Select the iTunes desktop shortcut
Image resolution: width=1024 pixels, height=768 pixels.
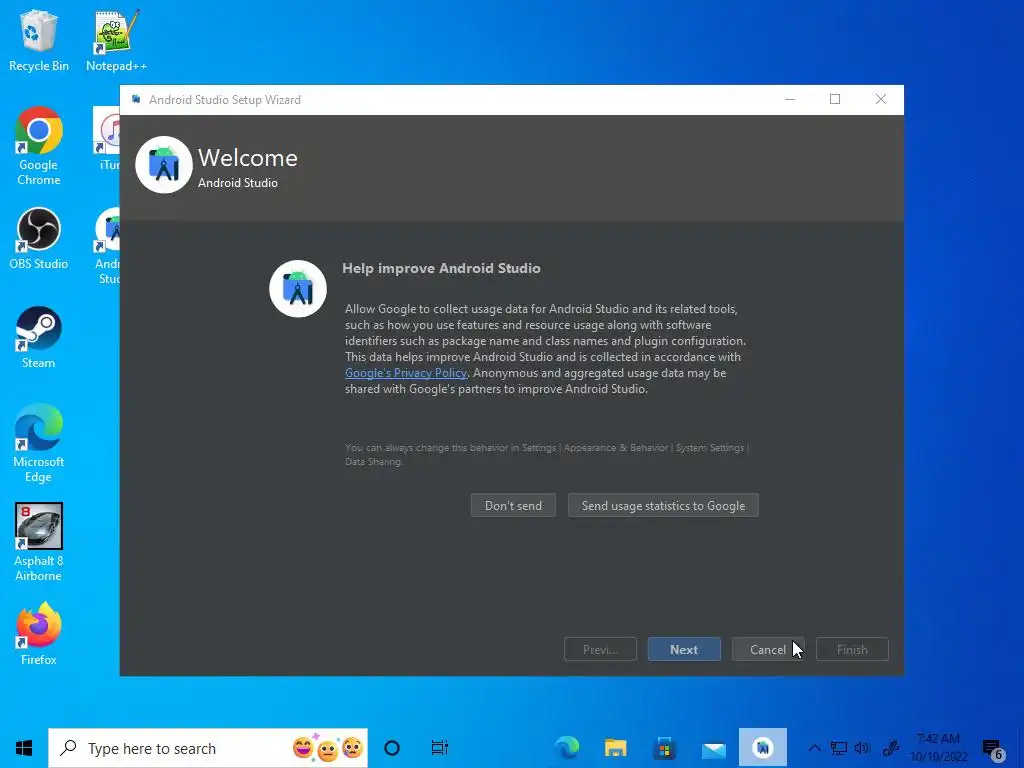(x=107, y=140)
